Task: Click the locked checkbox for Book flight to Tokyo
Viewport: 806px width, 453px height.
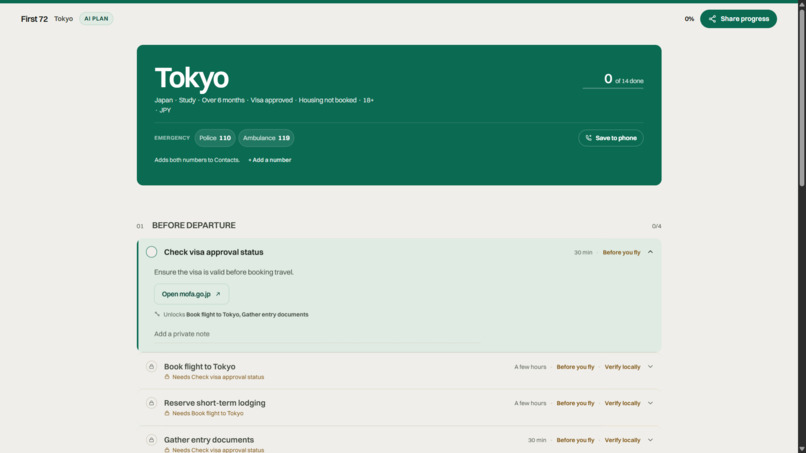Action: (x=151, y=367)
